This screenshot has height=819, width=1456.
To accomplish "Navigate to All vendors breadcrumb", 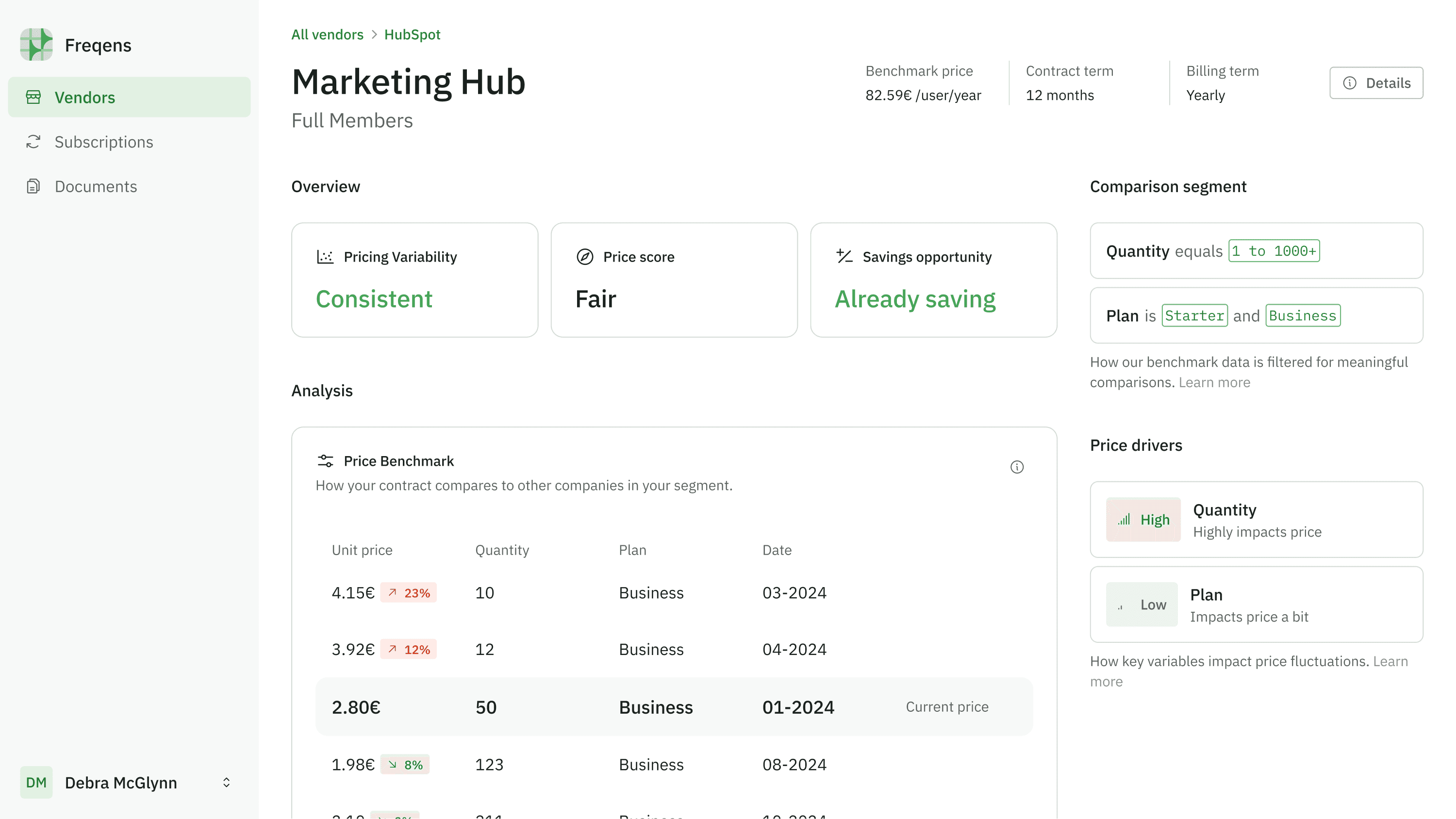I will [327, 34].
